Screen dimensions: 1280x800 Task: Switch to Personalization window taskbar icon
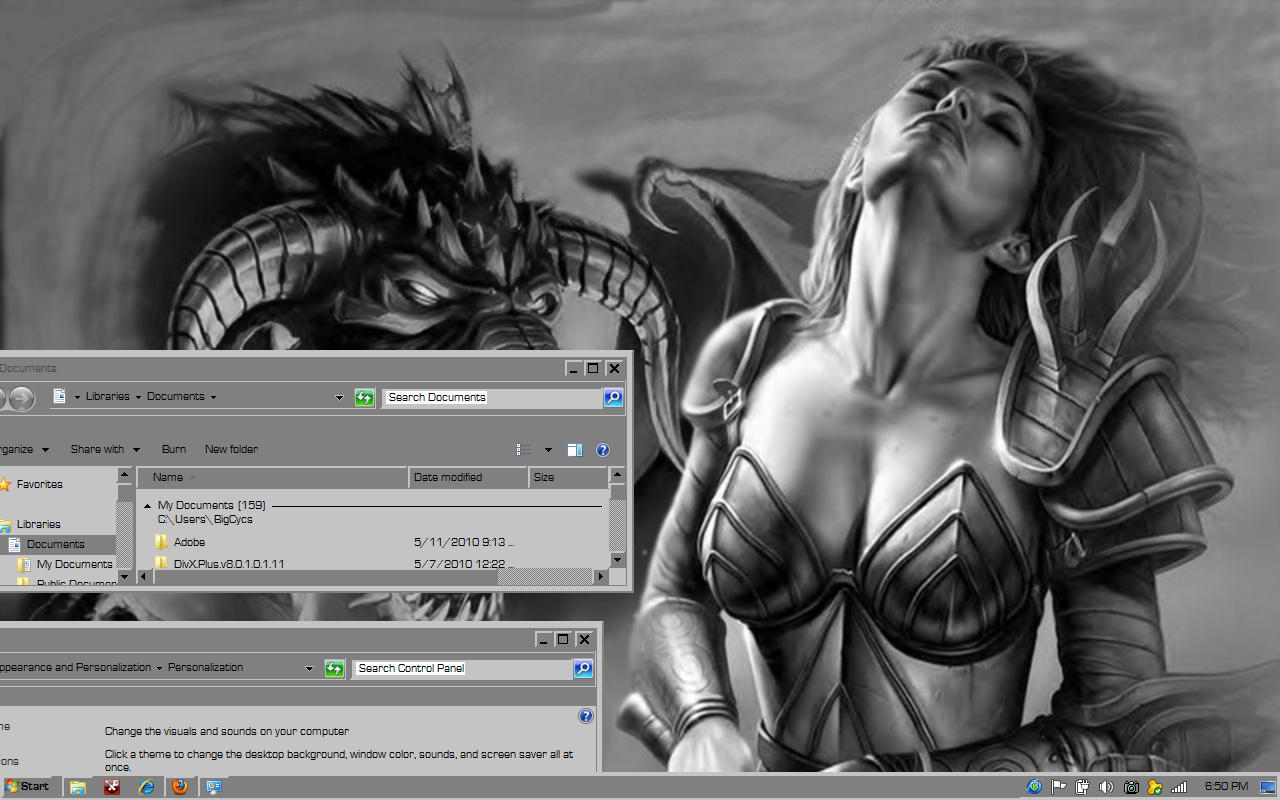[x=214, y=787]
